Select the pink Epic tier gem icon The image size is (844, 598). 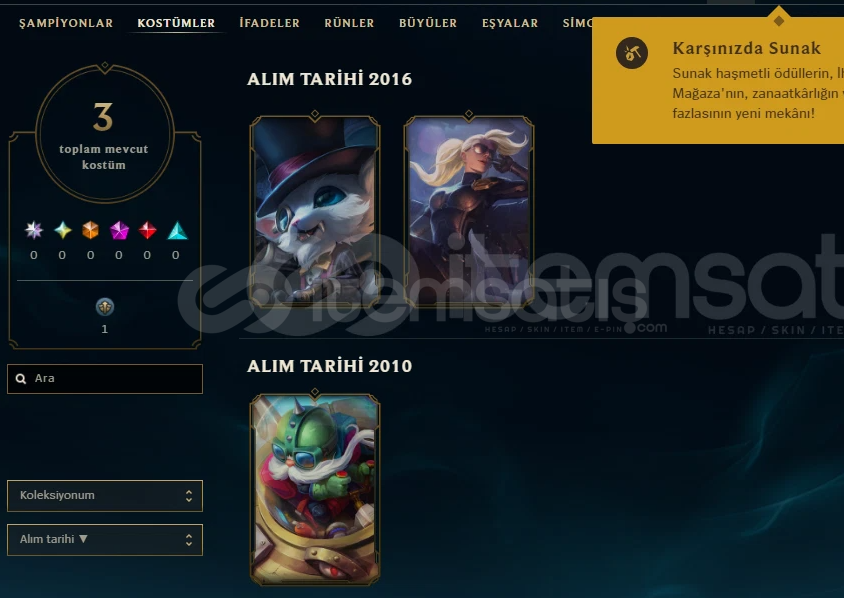coord(119,230)
